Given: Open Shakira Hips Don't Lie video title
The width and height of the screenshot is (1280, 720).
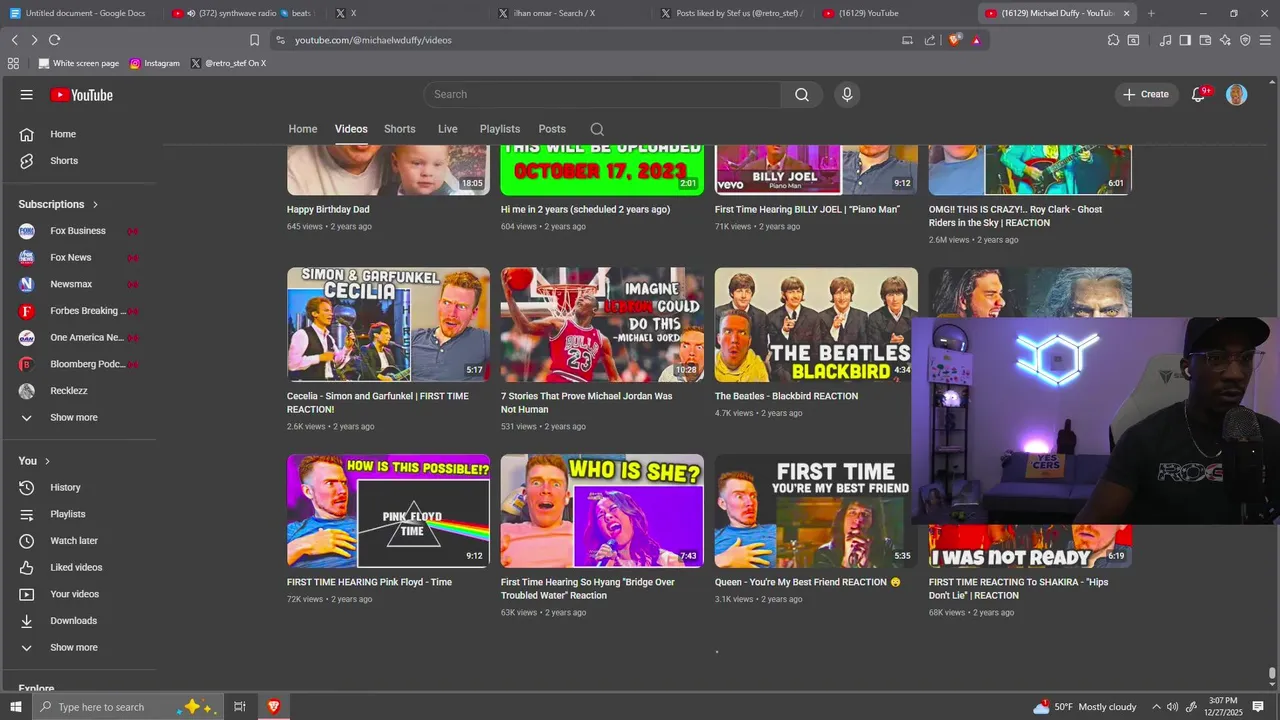Looking at the screenshot, I should tap(1018, 589).
